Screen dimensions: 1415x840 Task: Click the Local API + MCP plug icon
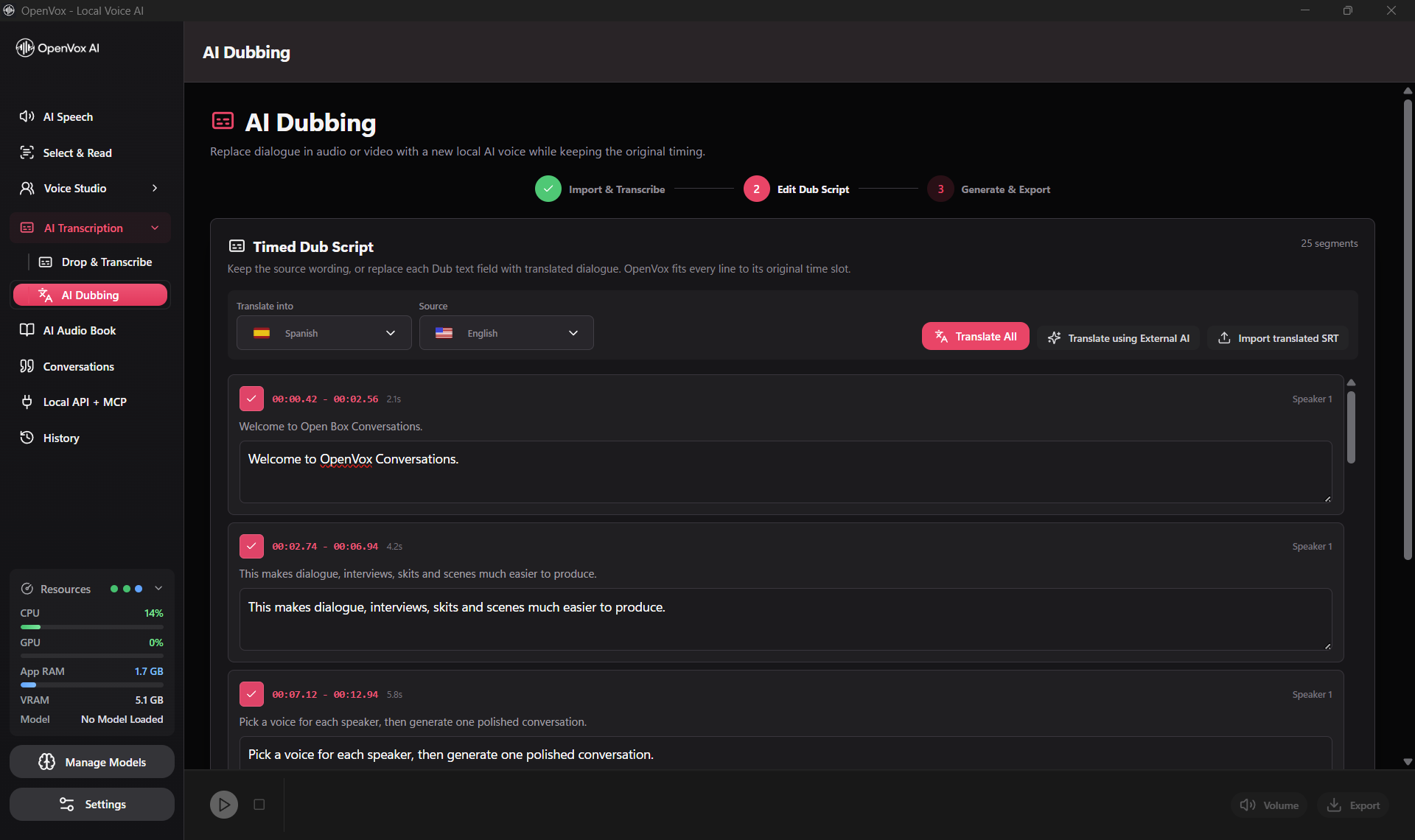27,402
